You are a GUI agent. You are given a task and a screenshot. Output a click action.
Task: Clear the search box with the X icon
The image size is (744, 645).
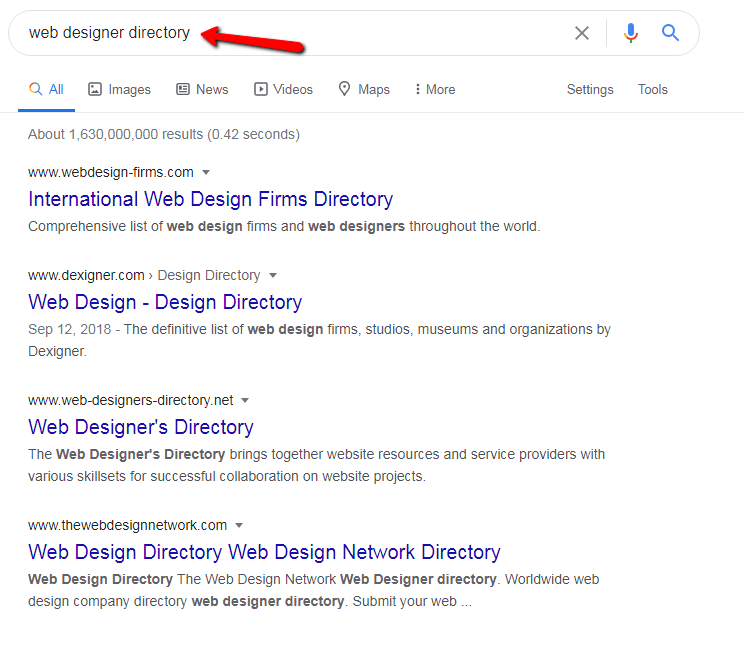point(582,33)
